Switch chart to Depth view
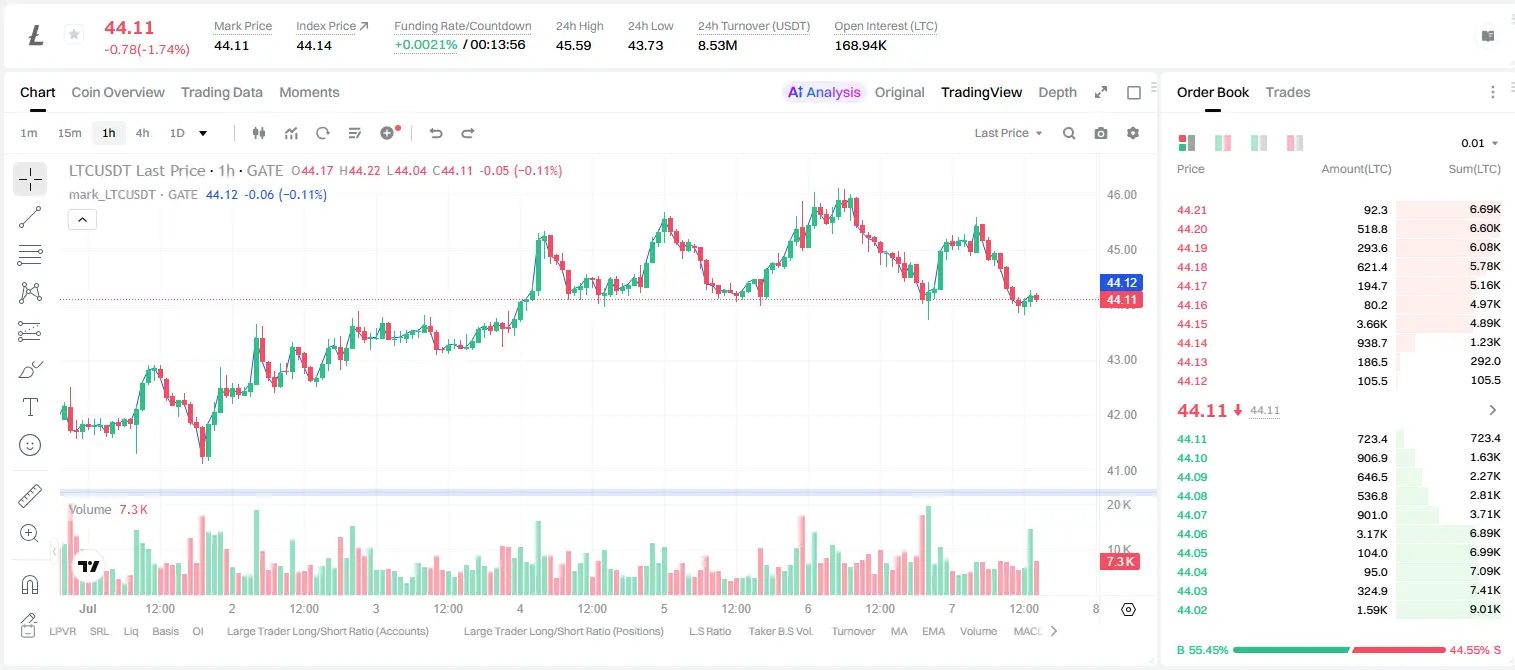Viewport: 1515px width, 670px height. pos(1057,92)
